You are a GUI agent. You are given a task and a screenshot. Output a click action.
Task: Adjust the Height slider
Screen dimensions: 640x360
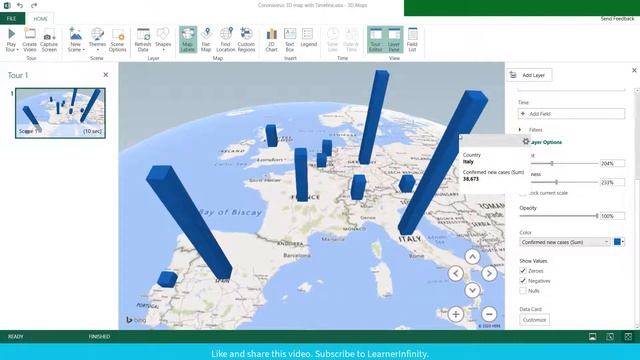pos(552,163)
